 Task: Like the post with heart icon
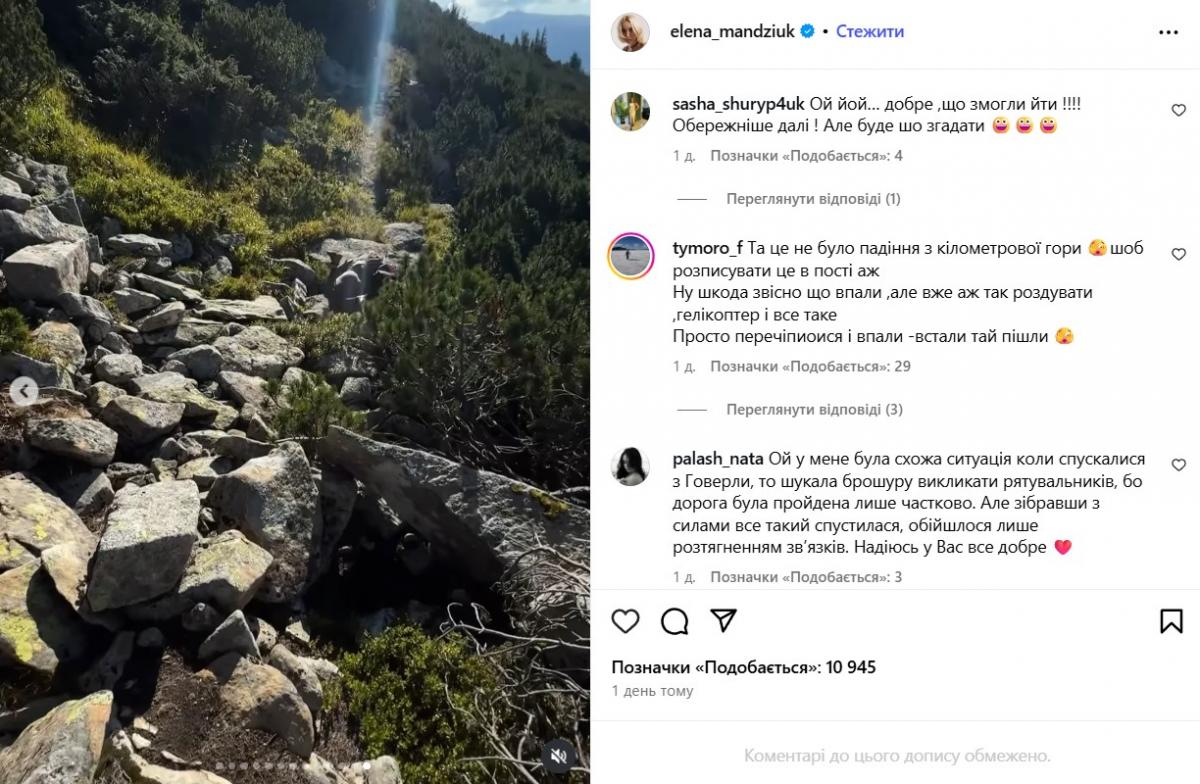[x=625, y=621]
